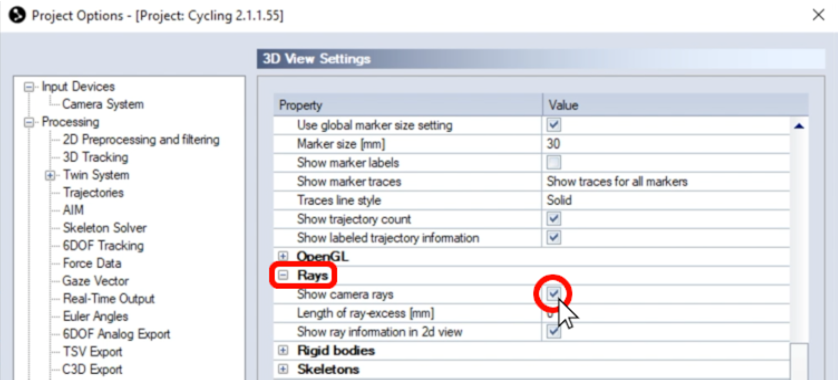Open C3D Export settings
Image resolution: width=838 pixels, height=381 pixels.
pyautogui.click(x=92, y=369)
